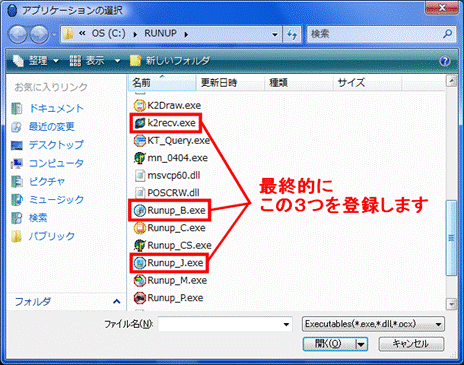
Task: Click the コンピュータ link text
Action: tap(56, 164)
